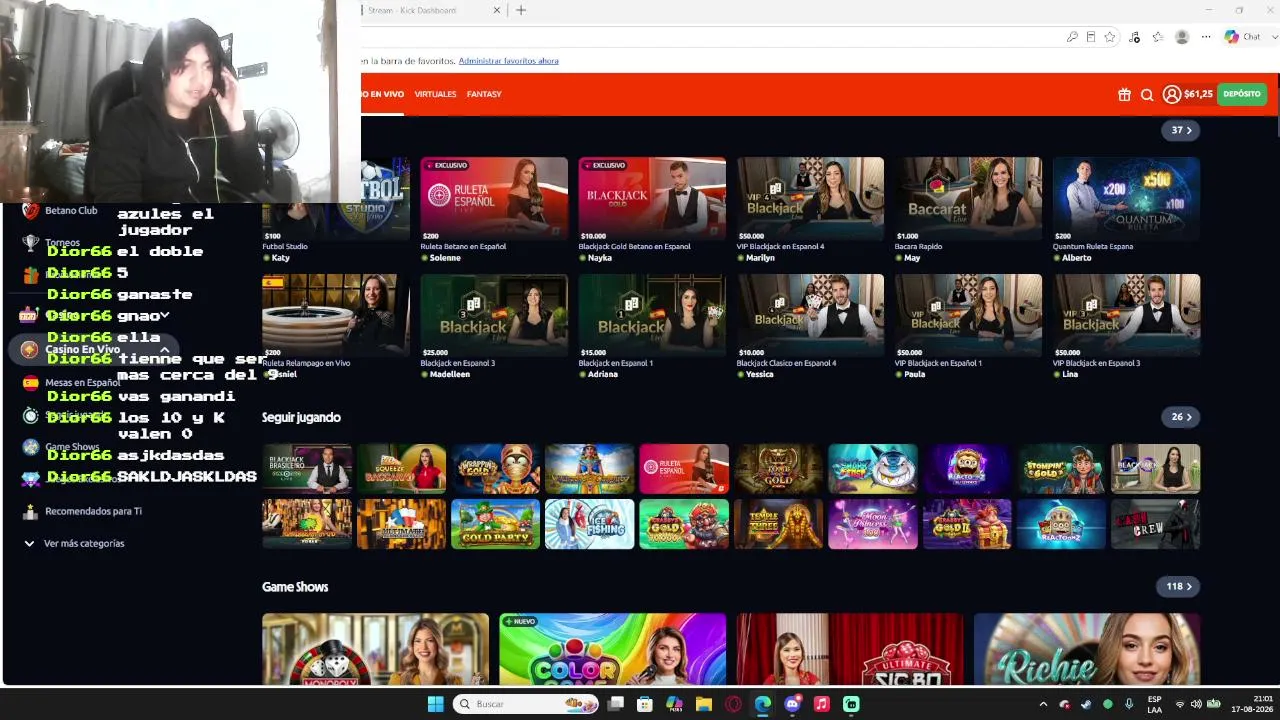The image size is (1280, 720).
Task: Open the browser profile avatar
Action: (1182, 37)
